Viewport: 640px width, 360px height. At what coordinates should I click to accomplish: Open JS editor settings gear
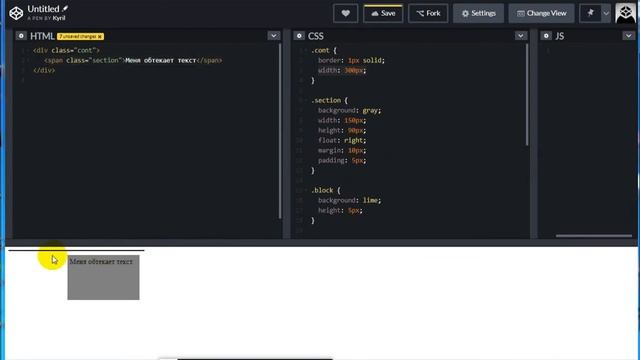(x=546, y=36)
